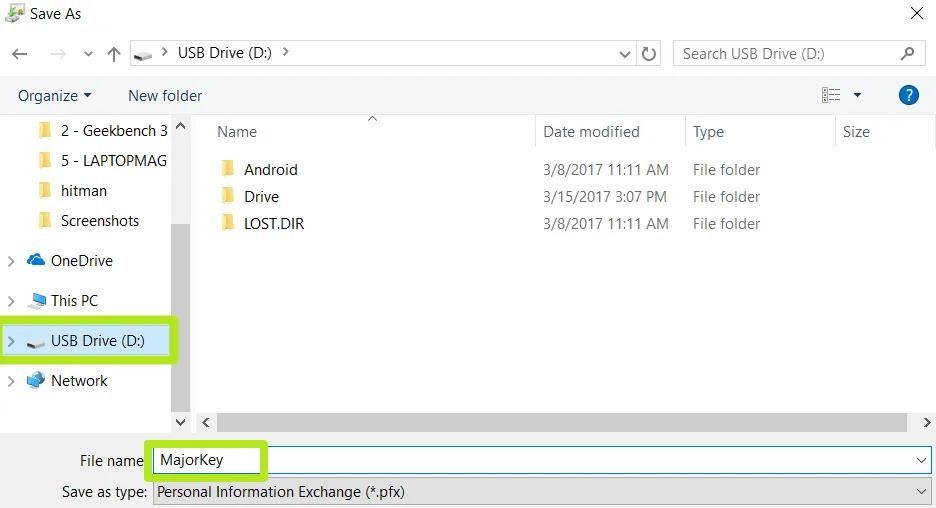Click the horizontal scrollbar thumb
936x508 pixels.
[562, 423]
